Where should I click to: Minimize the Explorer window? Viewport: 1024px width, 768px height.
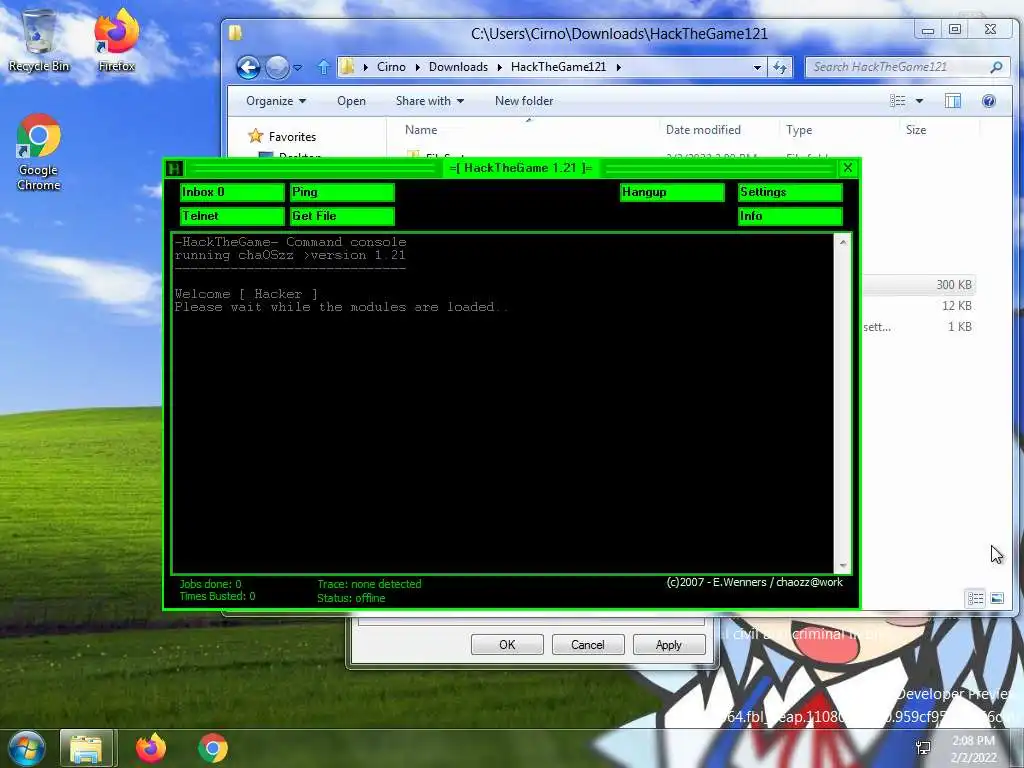(928, 29)
